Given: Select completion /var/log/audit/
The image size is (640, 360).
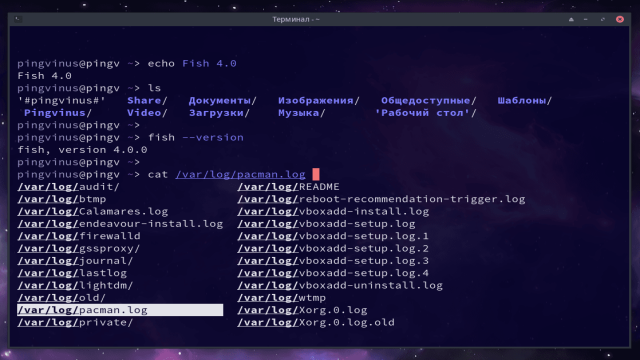Looking at the screenshot, I should click(x=69, y=187).
